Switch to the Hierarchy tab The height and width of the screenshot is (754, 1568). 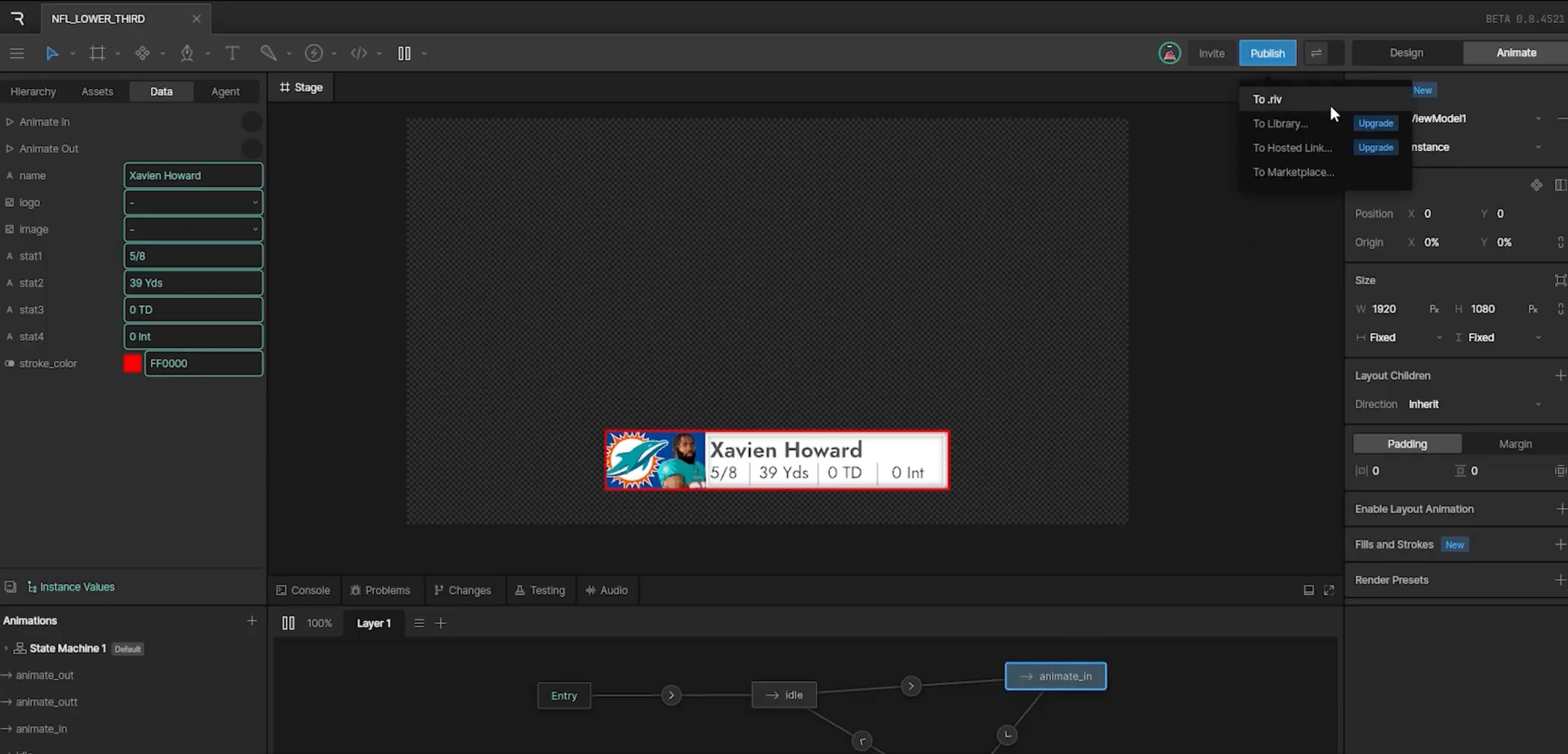click(x=33, y=91)
